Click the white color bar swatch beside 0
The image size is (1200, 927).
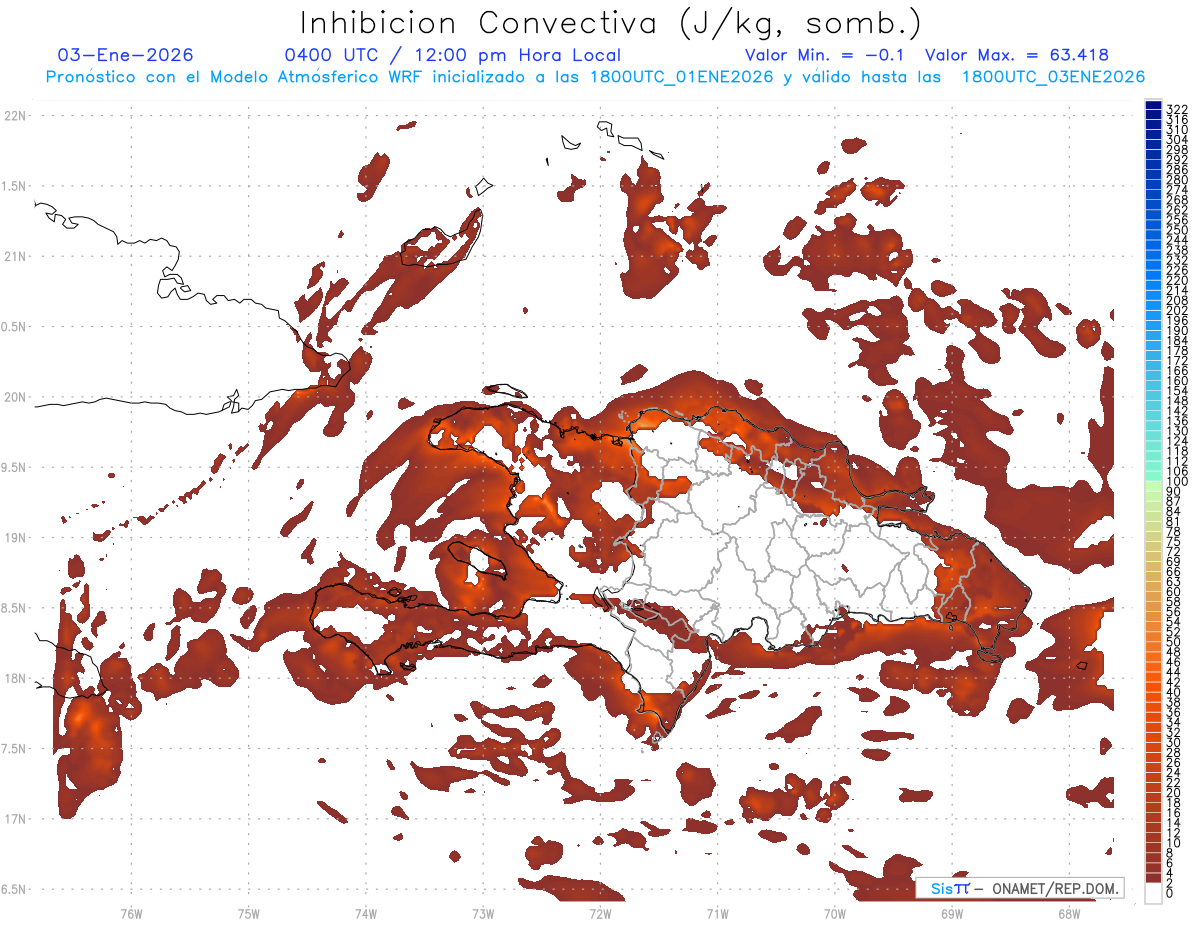[x=1153, y=893]
